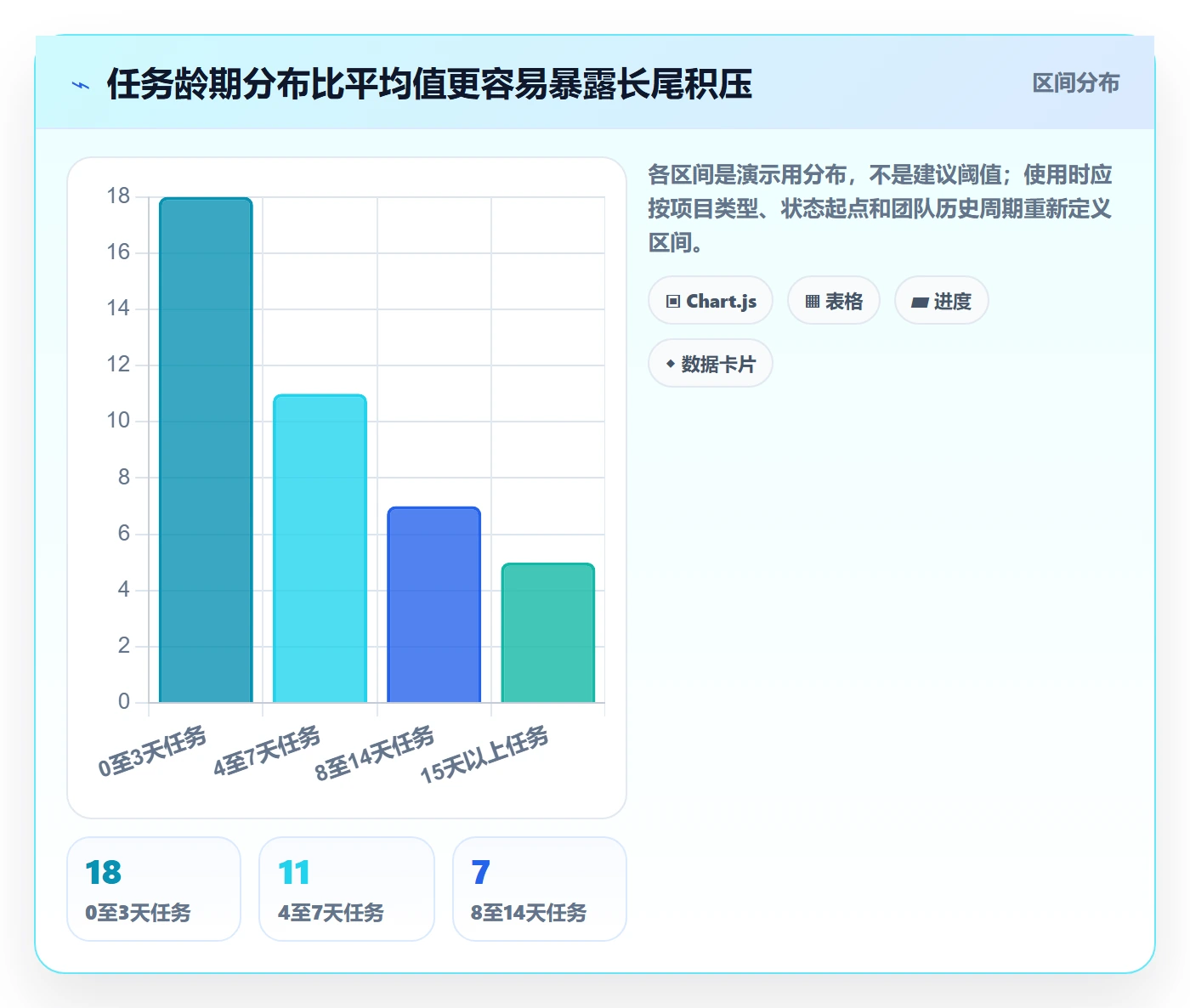
Task: Click the Chart.js tag icon
Action: pos(673,302)
